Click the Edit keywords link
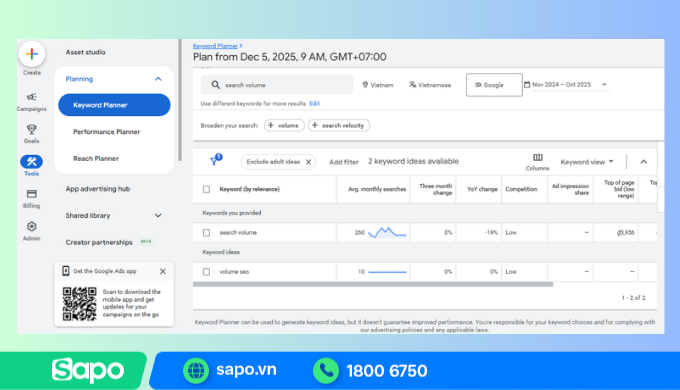 tap(314, 104)
